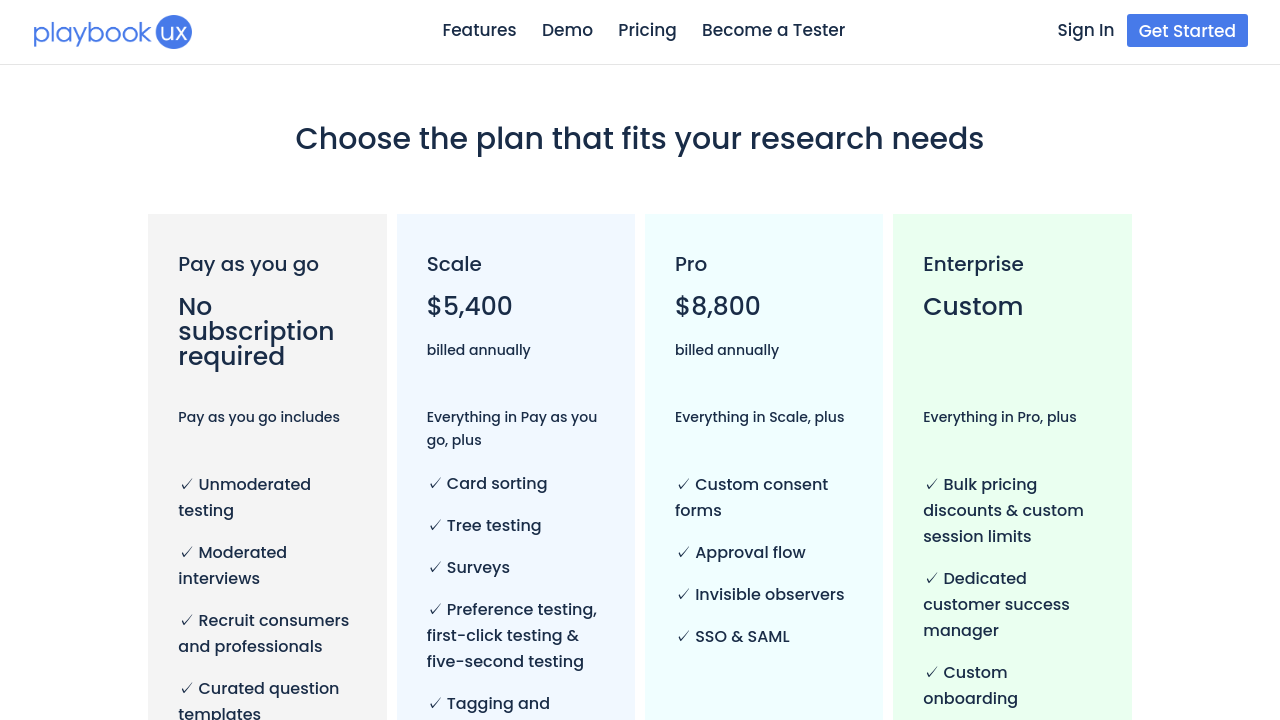Click checkmark next to Card sorting
1280x720 pixels.
pos(435,484)
